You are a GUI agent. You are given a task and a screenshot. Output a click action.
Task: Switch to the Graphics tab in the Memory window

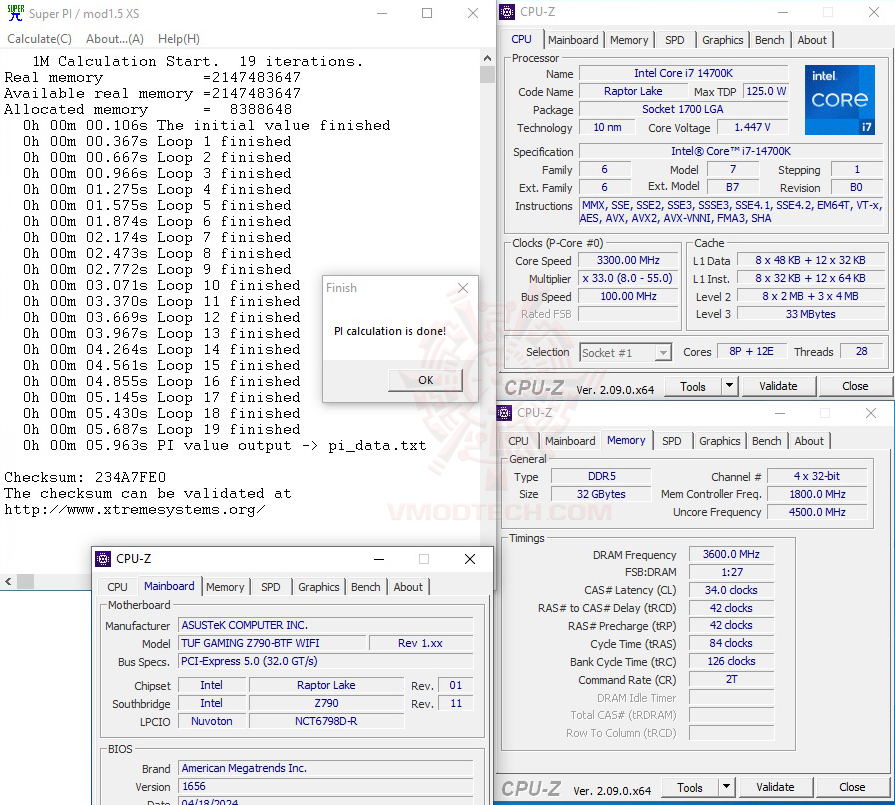719,439
